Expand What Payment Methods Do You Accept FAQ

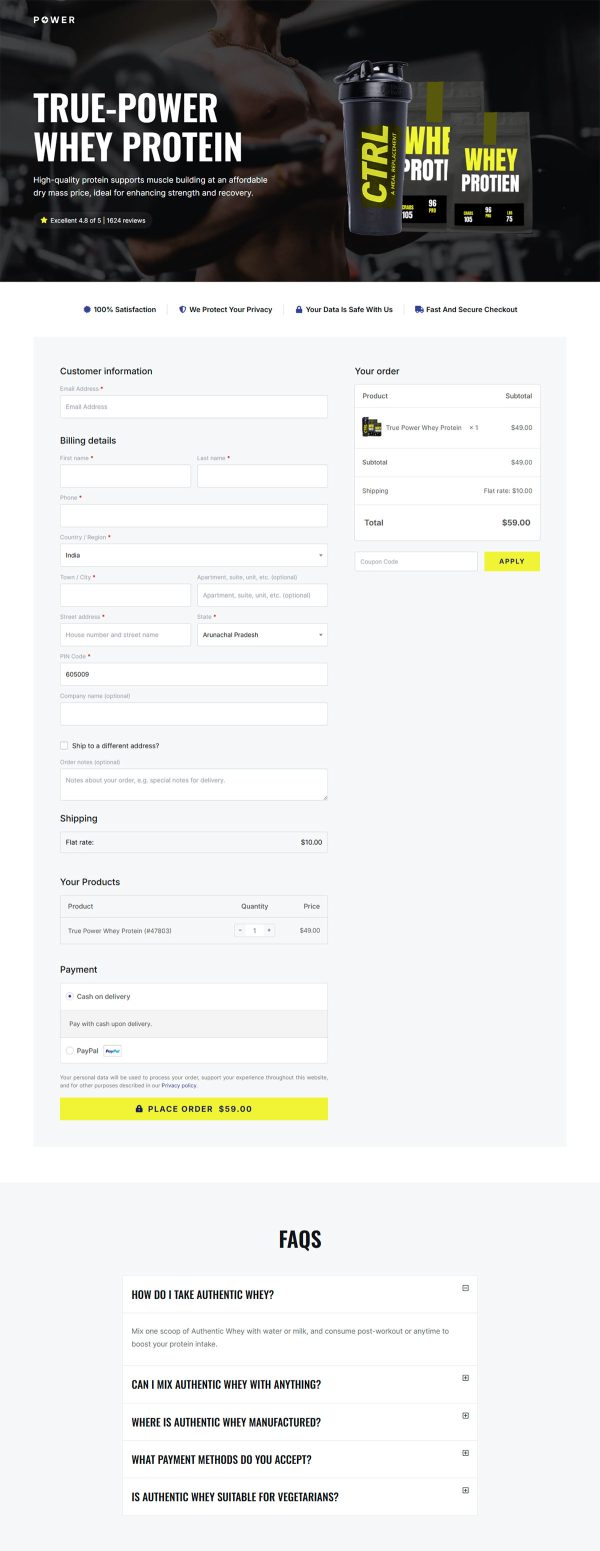click(465, 1453)
